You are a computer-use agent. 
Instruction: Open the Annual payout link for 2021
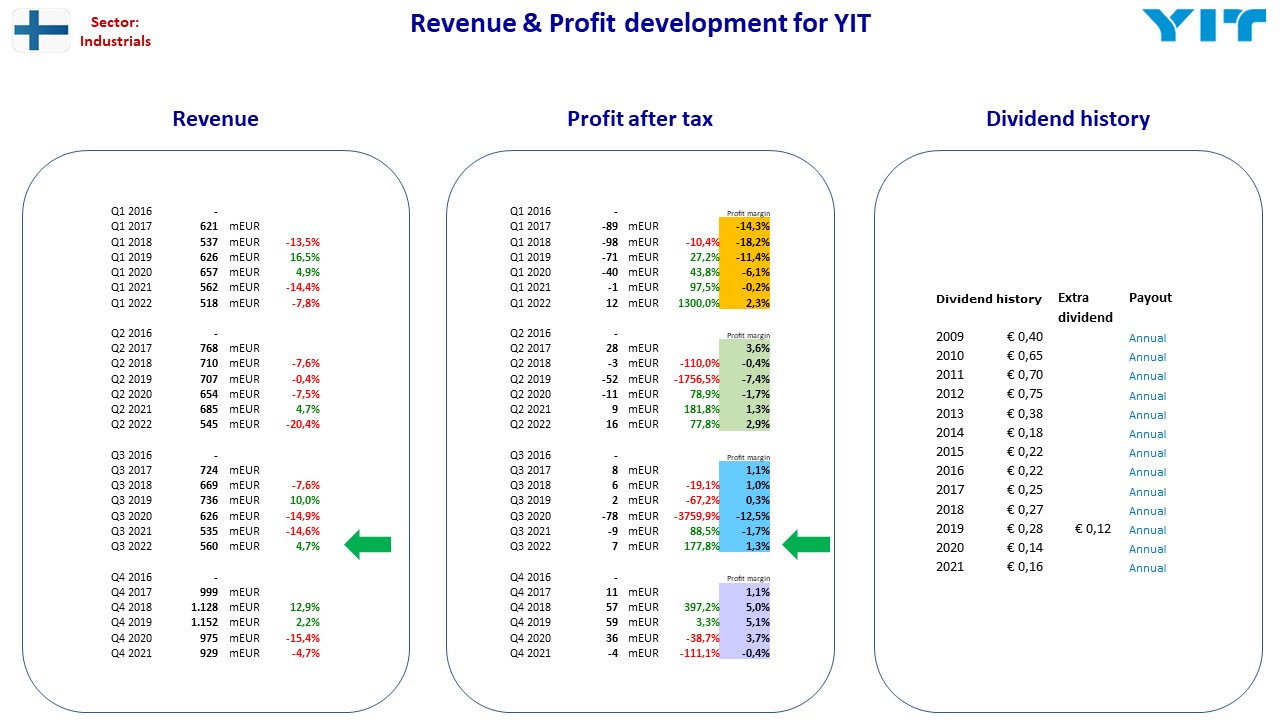click(1148, 568)
